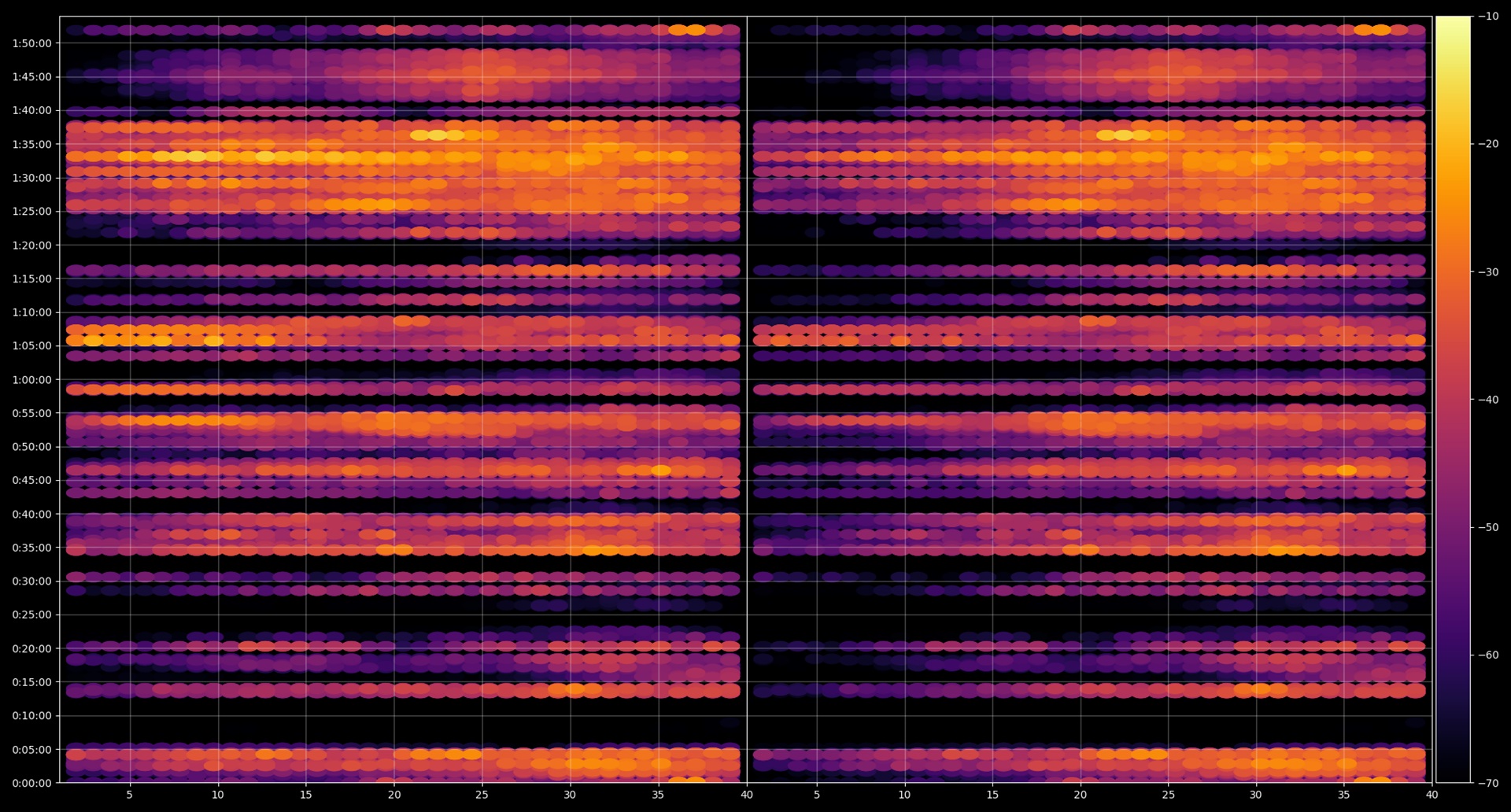1511x812 pixels.
Task: Click the colorbar label −30
Action: tap(1488, 272)
